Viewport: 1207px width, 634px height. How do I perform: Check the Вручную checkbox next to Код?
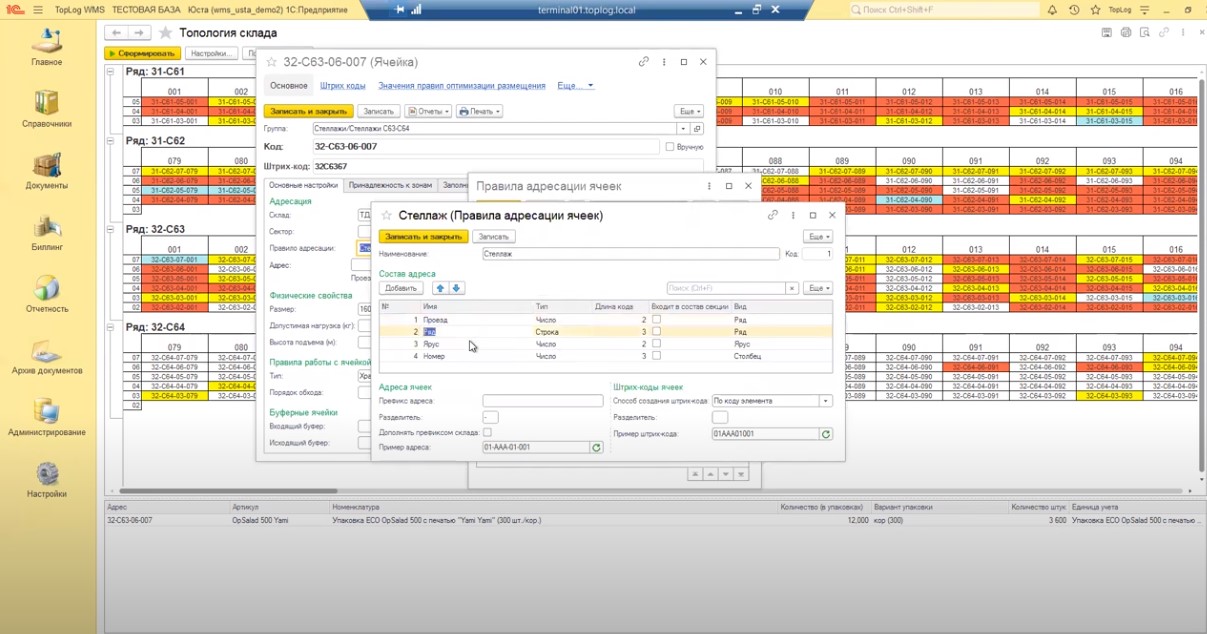[670, 147]
